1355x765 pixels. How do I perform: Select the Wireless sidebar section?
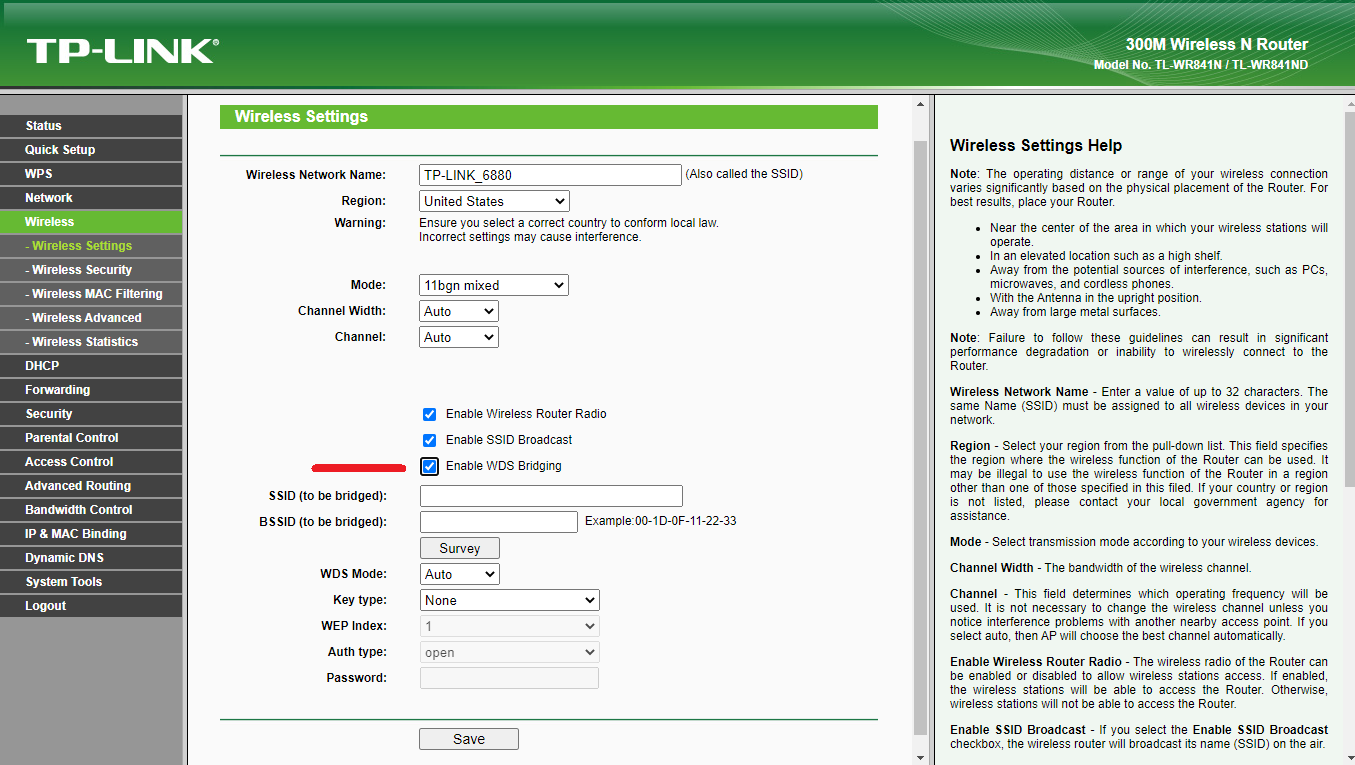coord(91,222)
